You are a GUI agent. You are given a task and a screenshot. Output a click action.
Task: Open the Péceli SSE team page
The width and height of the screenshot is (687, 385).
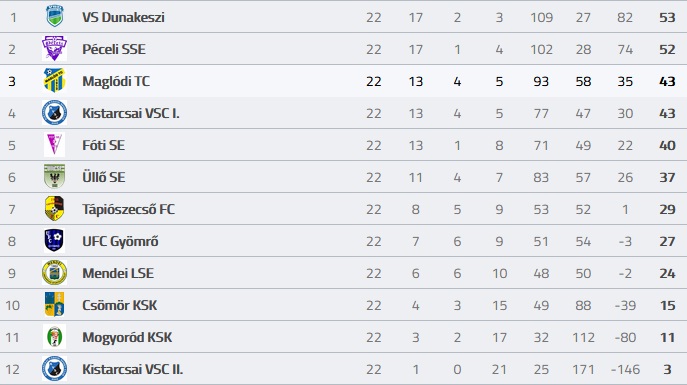(x=114, y=49)
